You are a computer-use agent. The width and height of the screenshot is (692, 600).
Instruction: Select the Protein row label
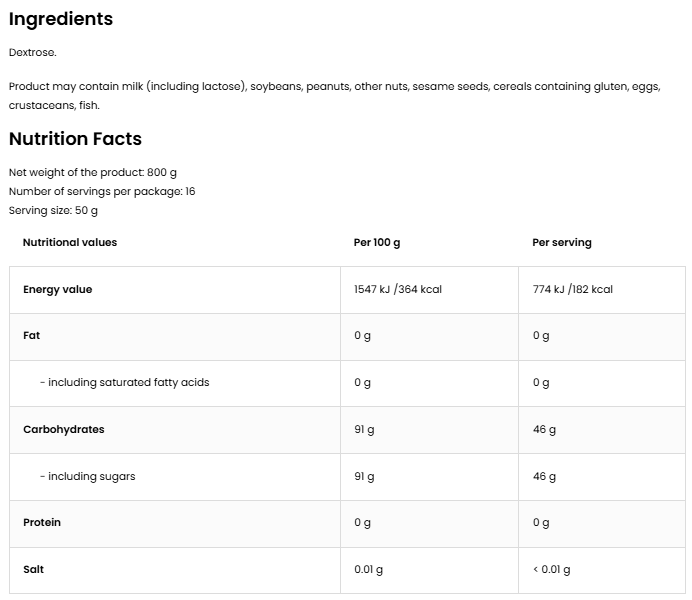tap(42, 522)
